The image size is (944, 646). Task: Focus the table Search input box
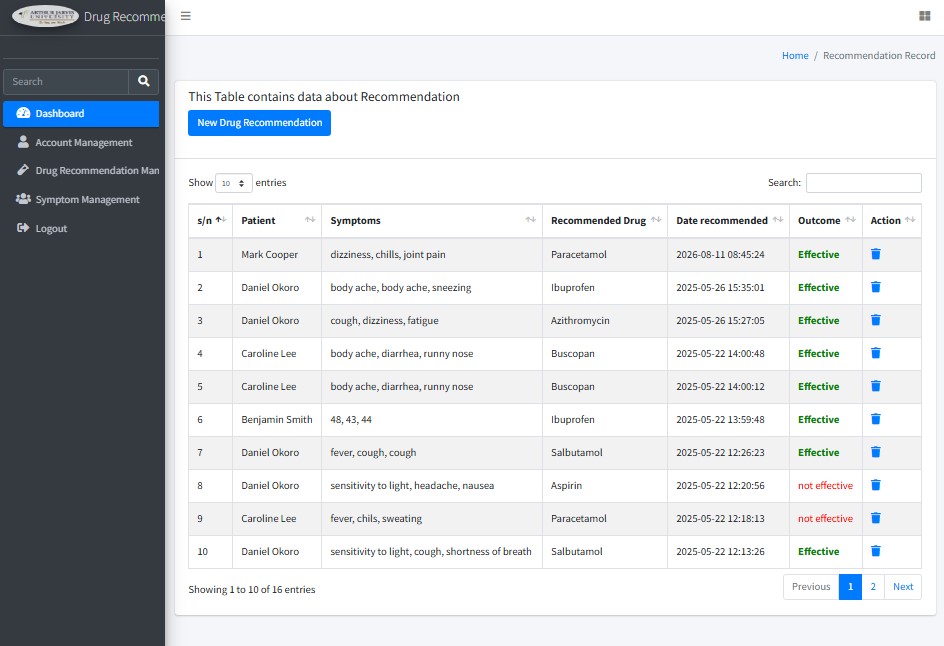pyautogui.click(x=863, y=183)
